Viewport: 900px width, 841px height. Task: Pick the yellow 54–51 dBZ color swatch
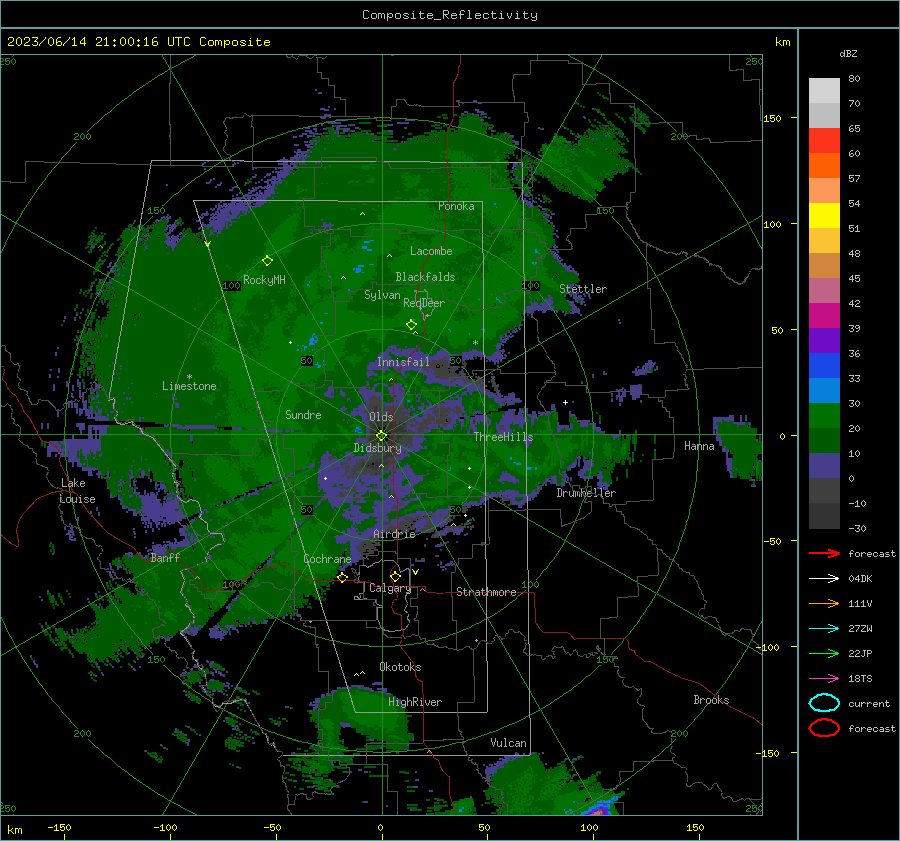point(824,216)
